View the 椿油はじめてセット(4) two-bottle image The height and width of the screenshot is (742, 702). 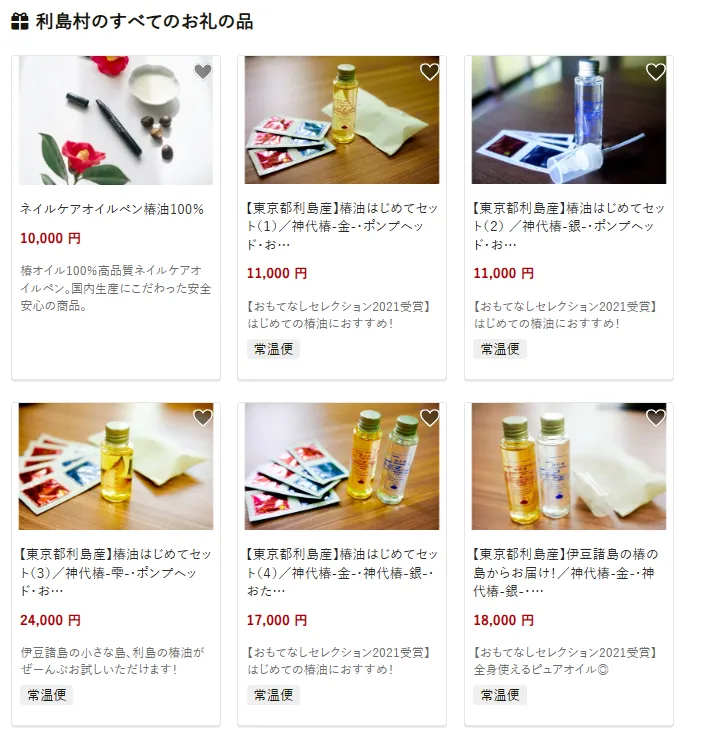click(342, 466)
